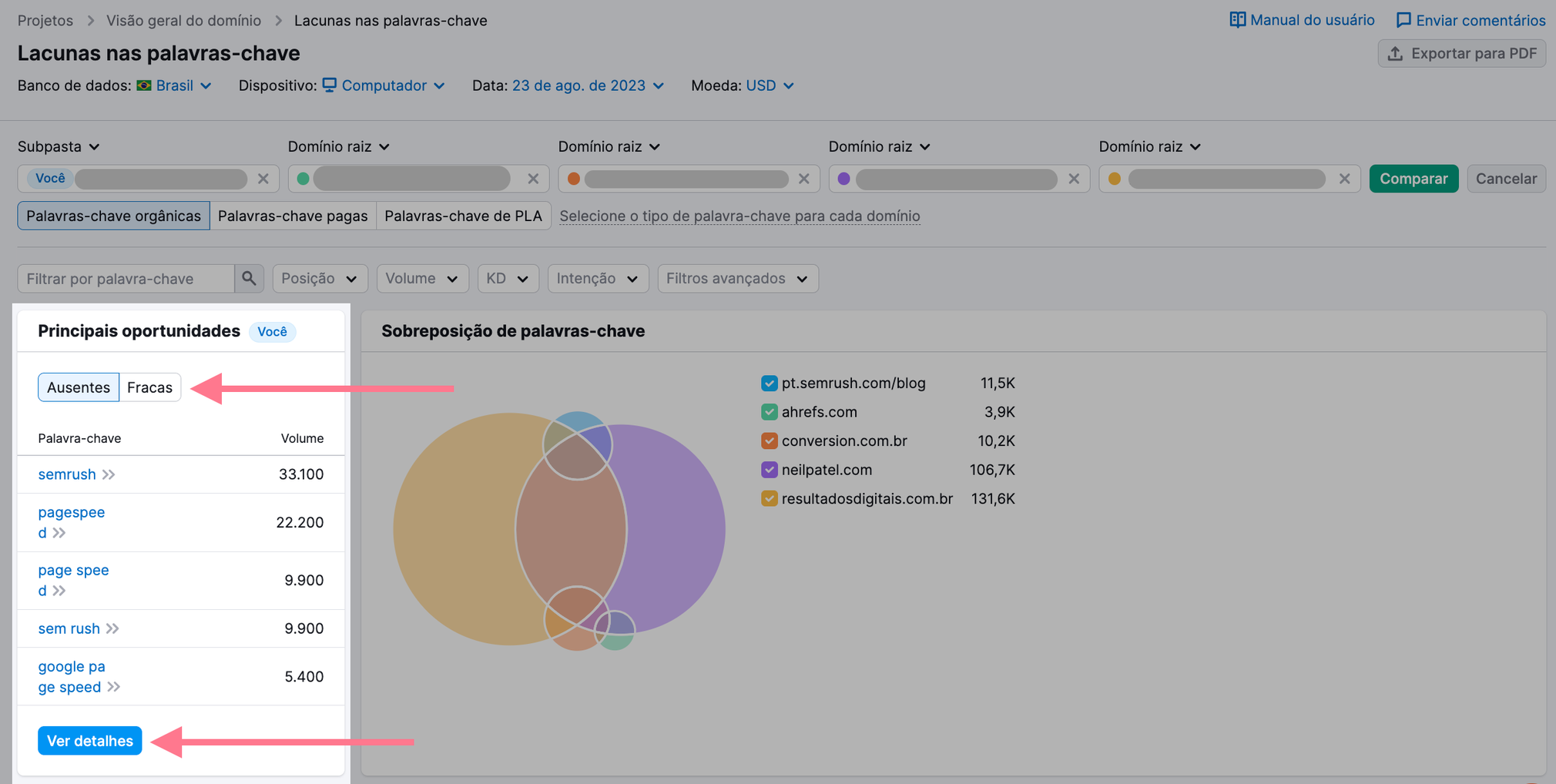The height and width of the screenshot is (784, 1556).
Task: Go to Projetos breadcrumb
Action: click(x=45, y=21)
